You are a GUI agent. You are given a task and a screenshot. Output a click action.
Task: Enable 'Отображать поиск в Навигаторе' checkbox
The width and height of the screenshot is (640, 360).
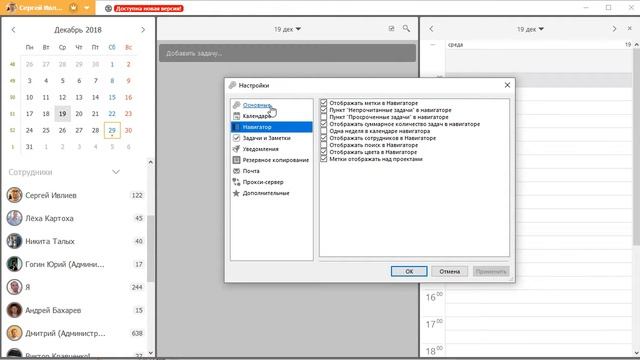324,145
